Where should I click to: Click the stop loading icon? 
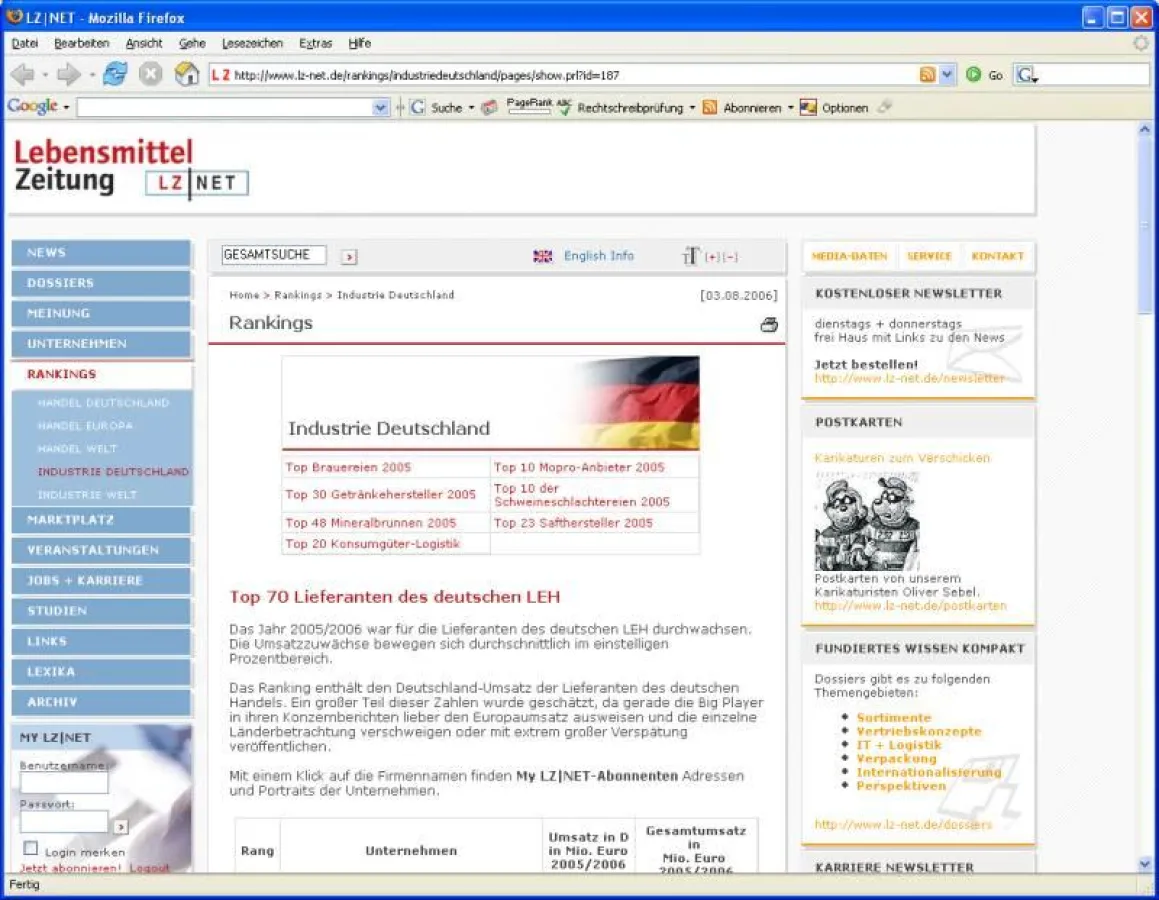tap(151, 75)
